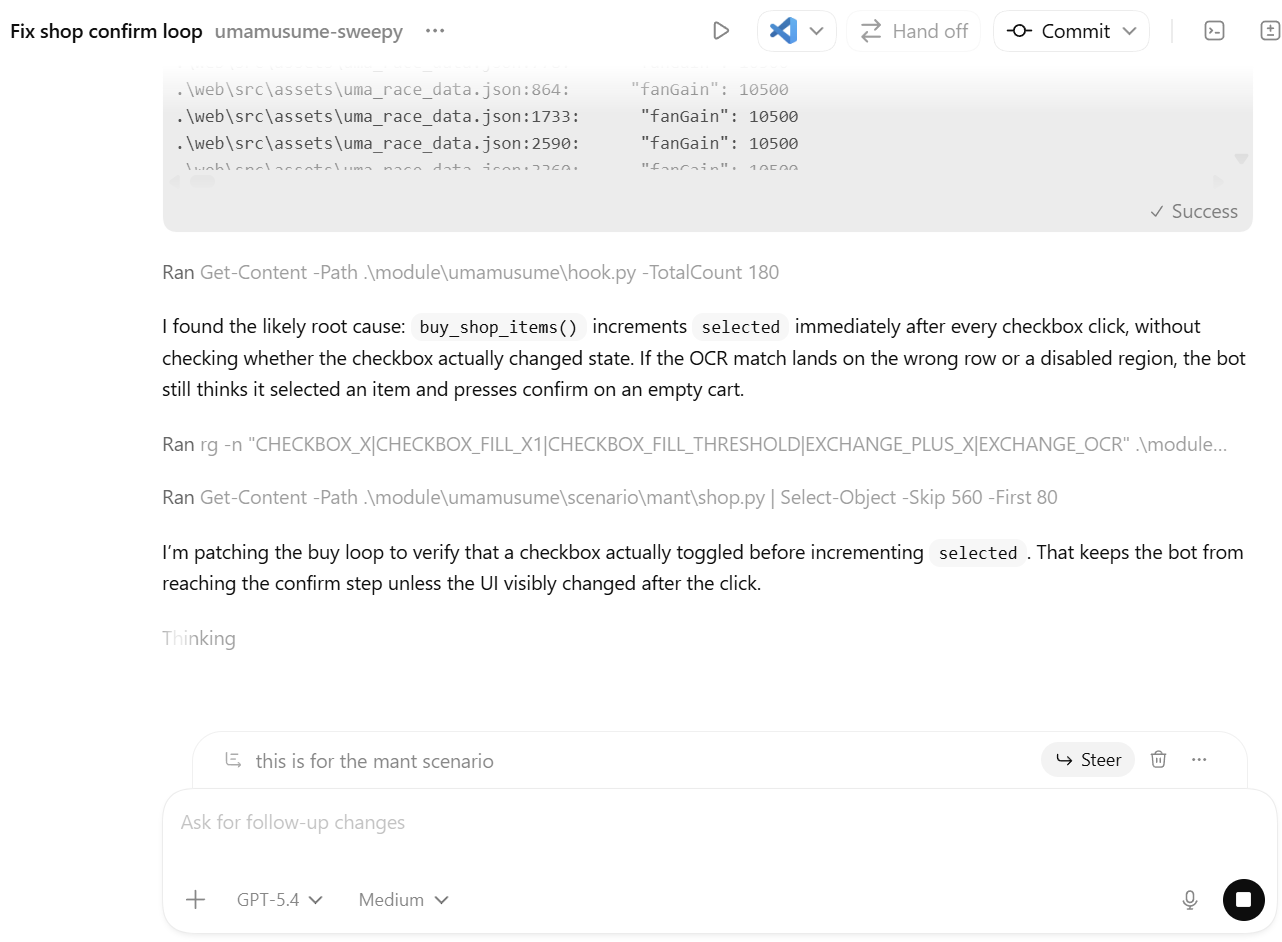Click the output block's right scroll arrow

point(1218,182)
